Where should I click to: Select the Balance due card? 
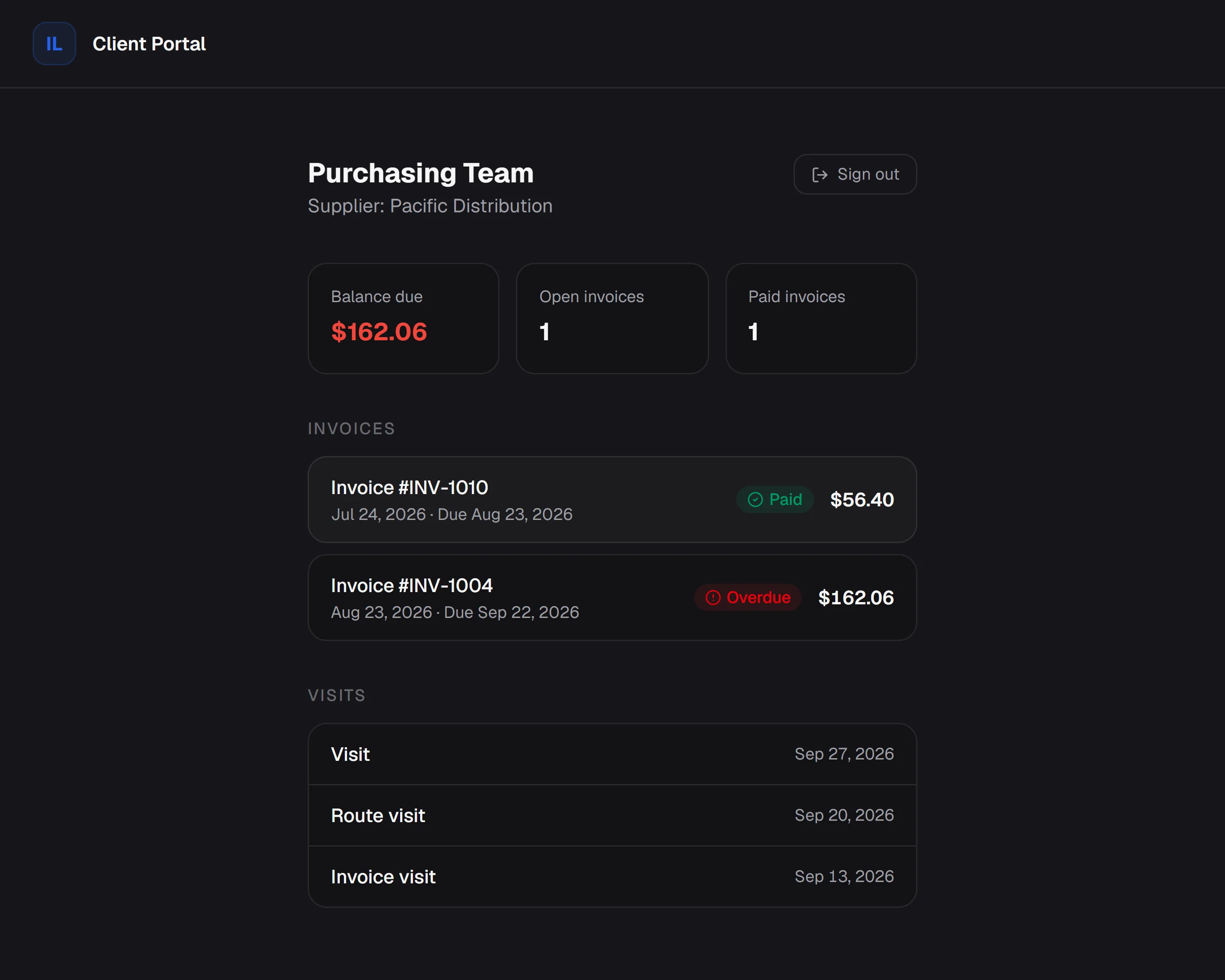403,318
